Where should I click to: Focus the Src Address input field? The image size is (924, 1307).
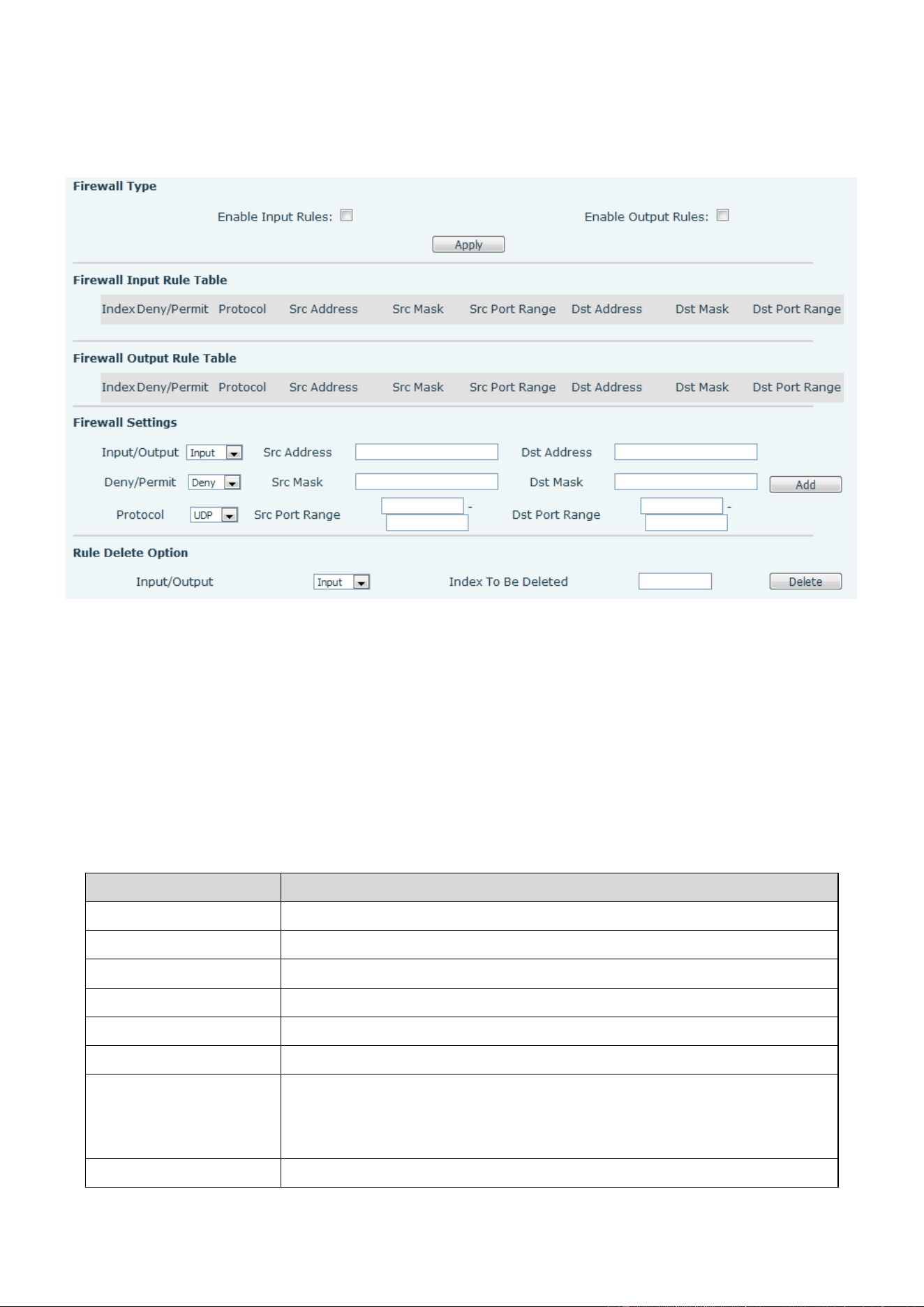click(x=426, y=452)
